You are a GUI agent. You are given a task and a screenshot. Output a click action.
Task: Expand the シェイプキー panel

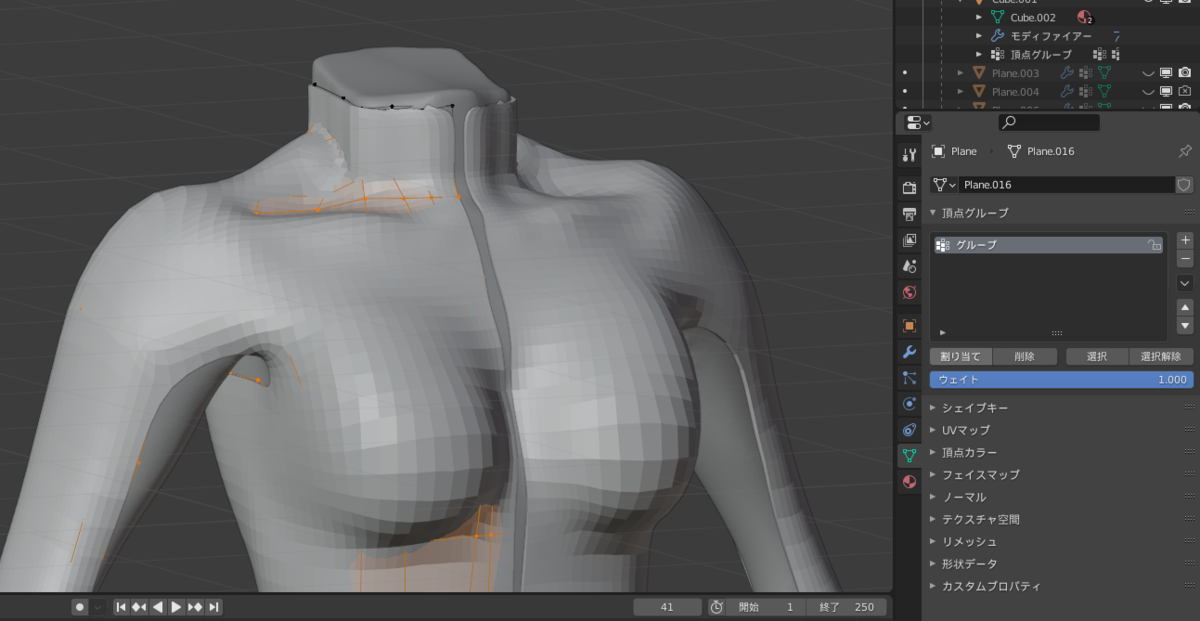(x=933, y=408)
